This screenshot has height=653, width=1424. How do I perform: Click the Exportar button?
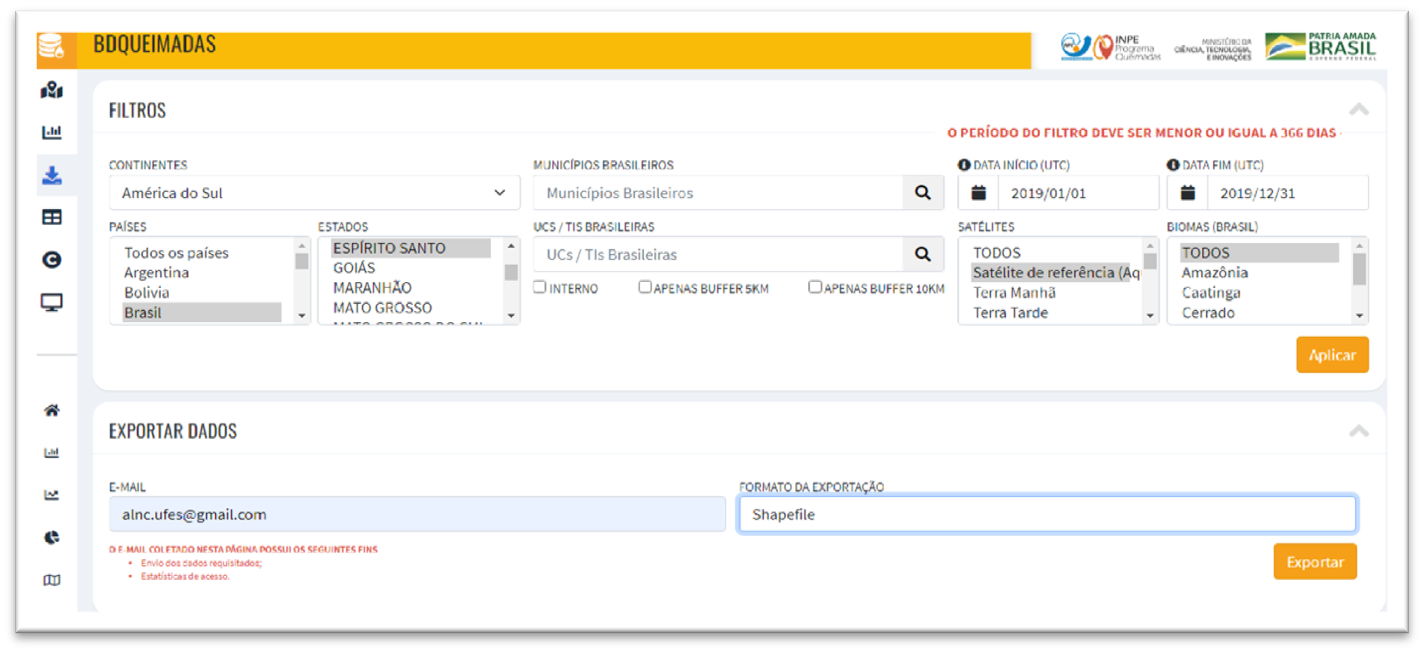pyautogui.click(x=1314, y=562)
